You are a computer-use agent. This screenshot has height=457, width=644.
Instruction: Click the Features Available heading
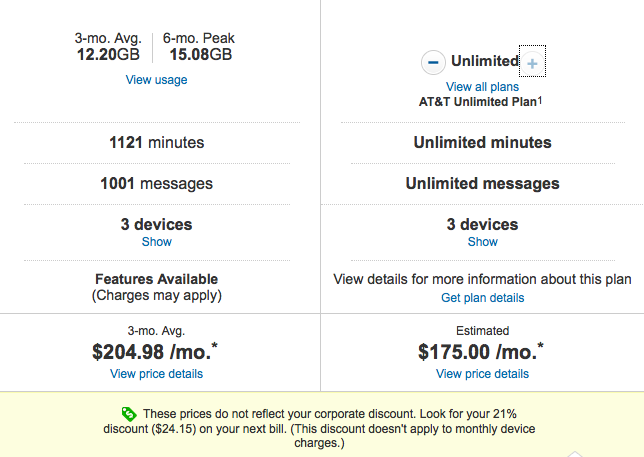[x=156, y=279]
